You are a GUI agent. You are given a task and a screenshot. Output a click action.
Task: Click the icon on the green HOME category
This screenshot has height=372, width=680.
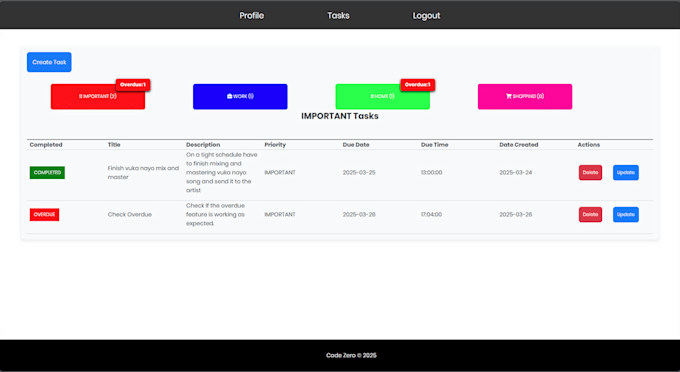(372, 96)
